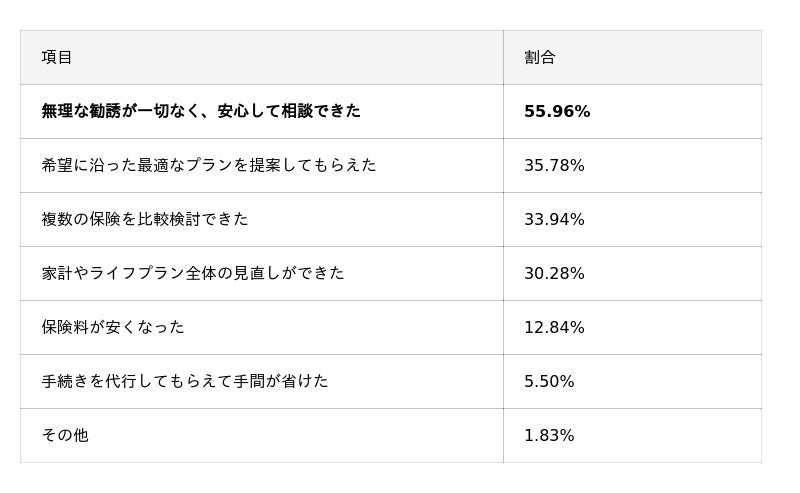Select the 希望に沿った最適なプラン row label
The height and width of the screenshot is (493, 800).
click(x=209, y=165)
